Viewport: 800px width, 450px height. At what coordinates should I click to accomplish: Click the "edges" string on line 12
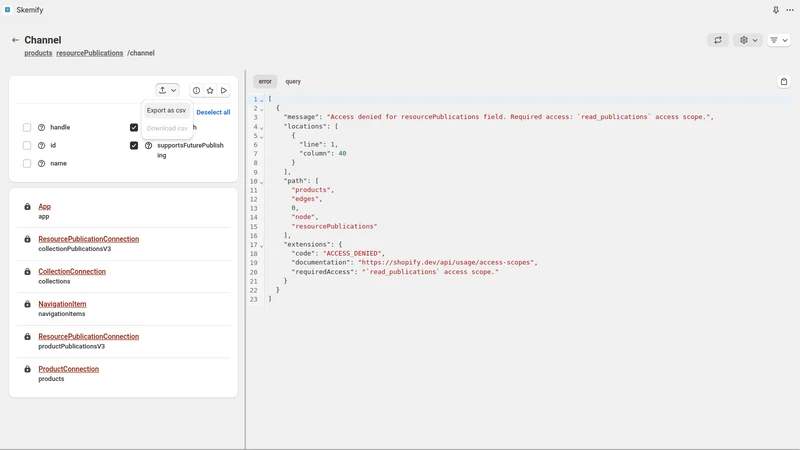(305, 199)
